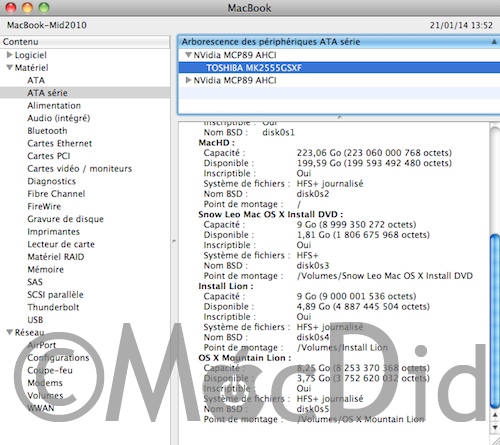Open Gravure de disque category

pos(65,219)
